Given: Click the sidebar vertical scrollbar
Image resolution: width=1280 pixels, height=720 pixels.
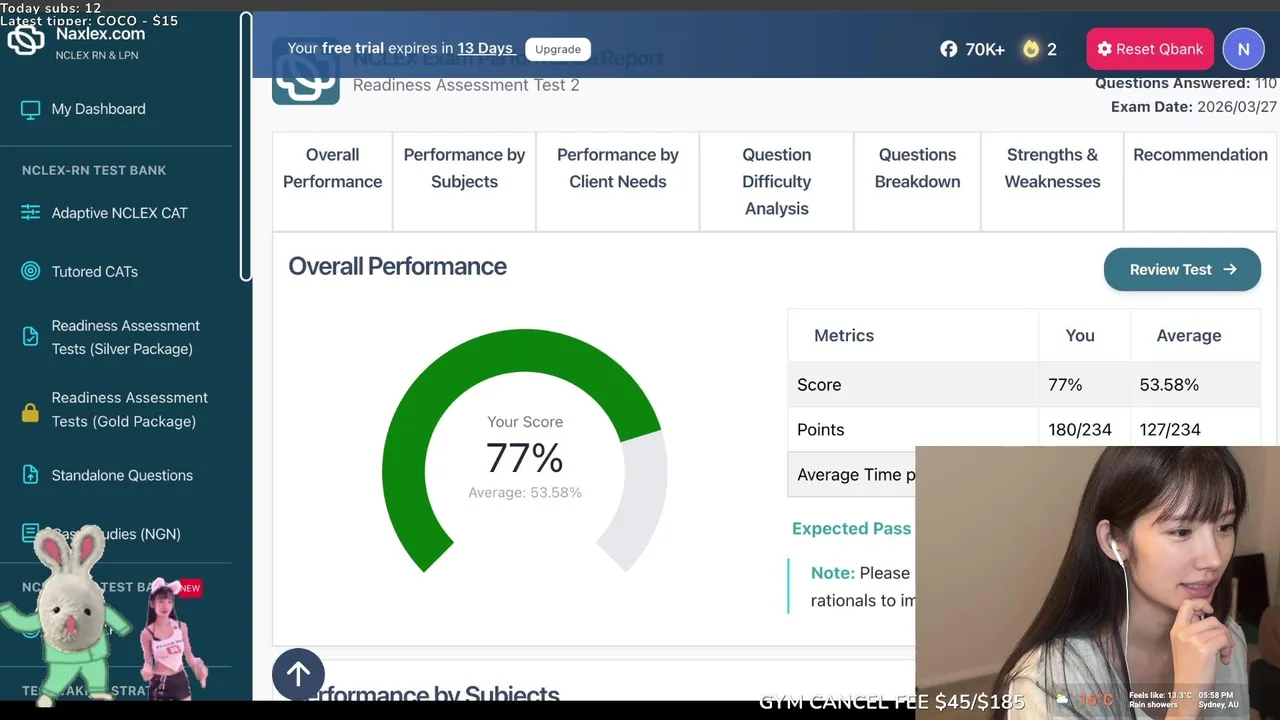Looking at the screenshot, I should point(246,147).
